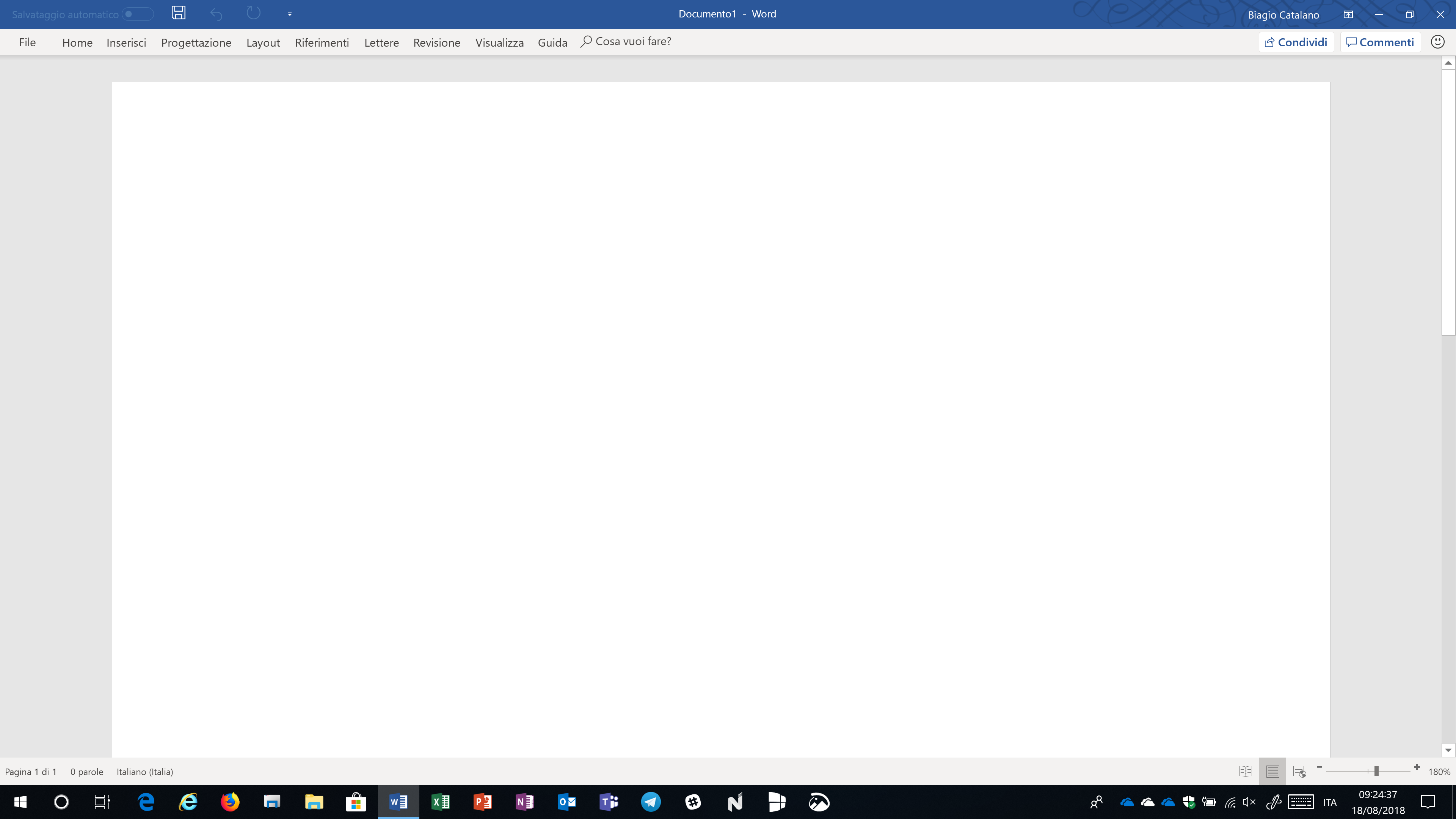Open Task View on the taskbar
Screen dimensions: 1456x819
[102, 802]
